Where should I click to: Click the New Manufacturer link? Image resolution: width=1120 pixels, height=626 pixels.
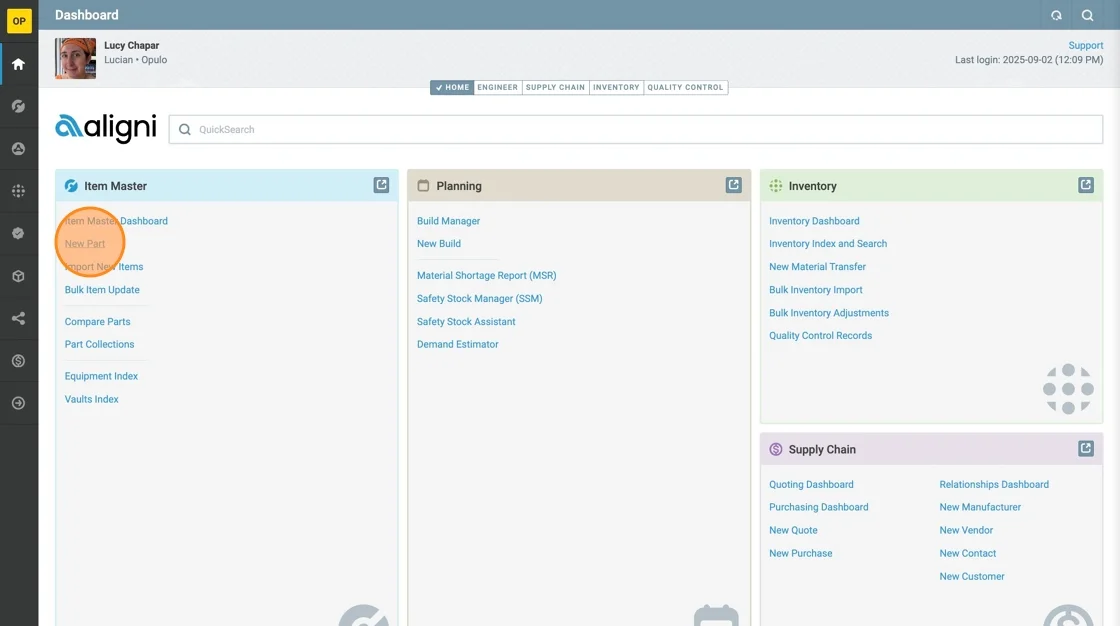tap(979, 507)
